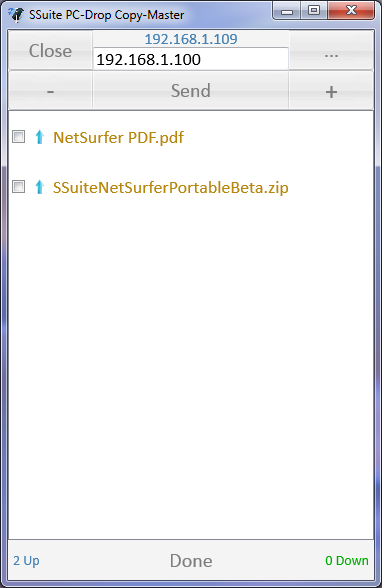Focus the IP address field 192.168.1.100
This screenshot has height=588, width=382.
pos(190,59)
